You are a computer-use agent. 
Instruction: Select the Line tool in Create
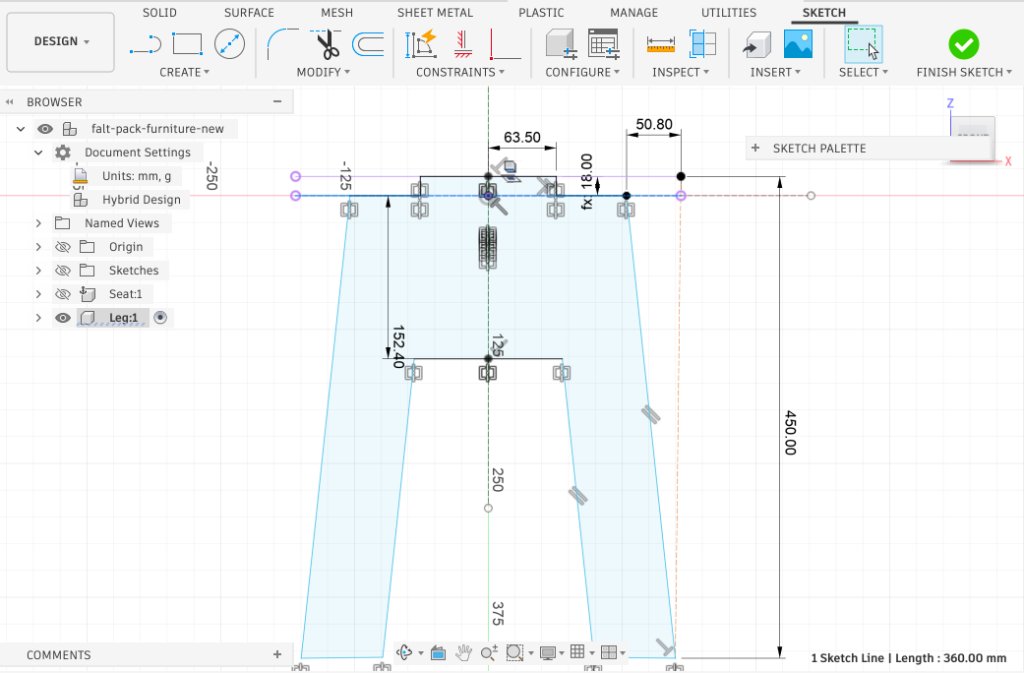[x=145, y=44]
